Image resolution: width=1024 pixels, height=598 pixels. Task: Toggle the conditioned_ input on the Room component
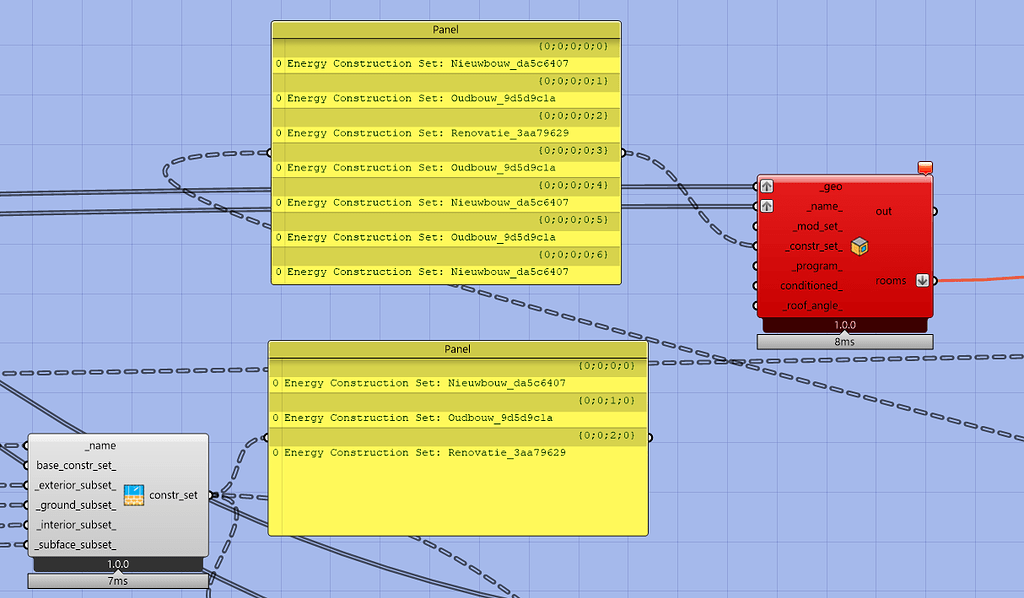pos(812,285)
